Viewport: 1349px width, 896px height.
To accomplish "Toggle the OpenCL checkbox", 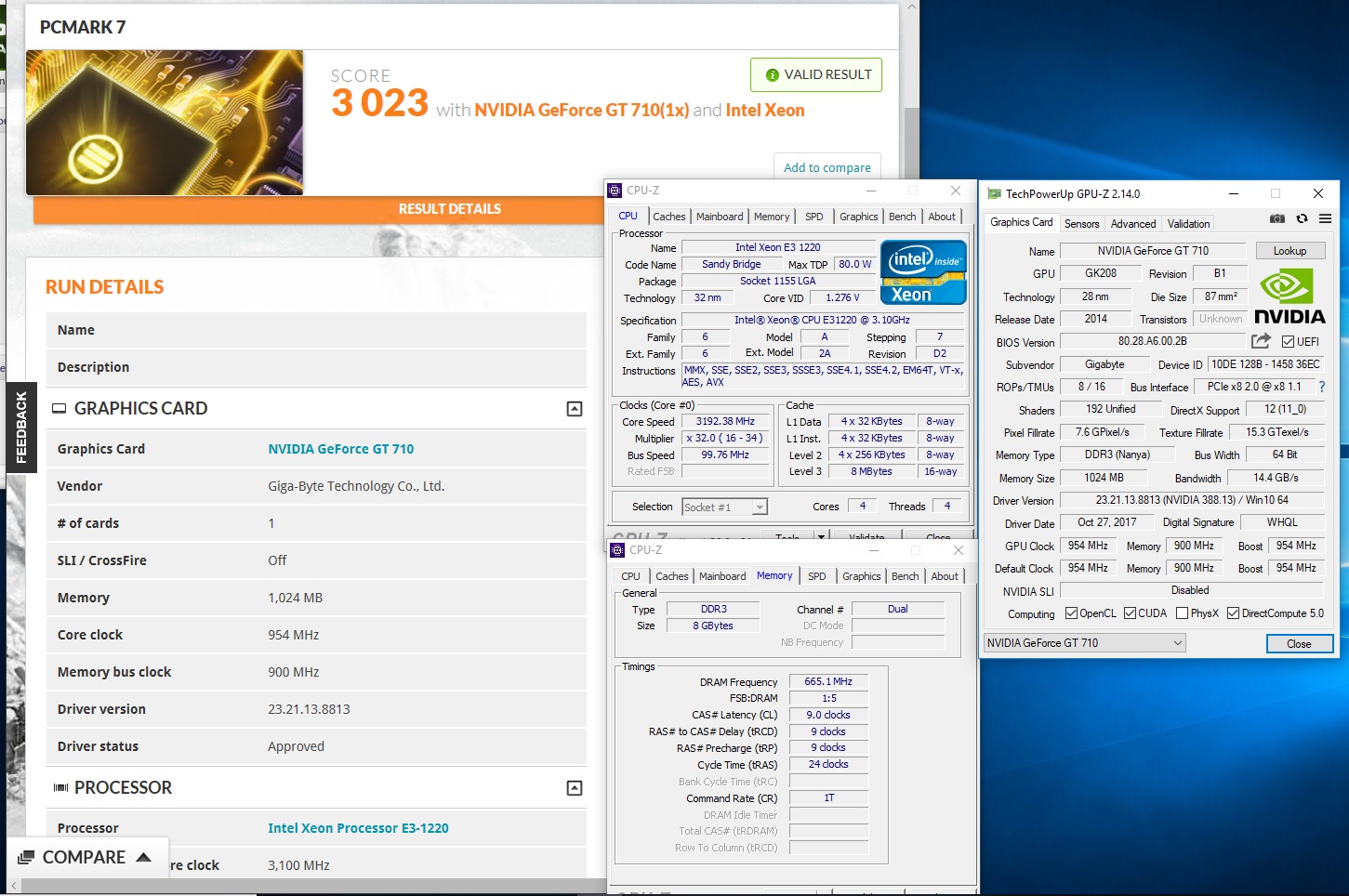I will pyautogui.click(x=1071, y=613).
